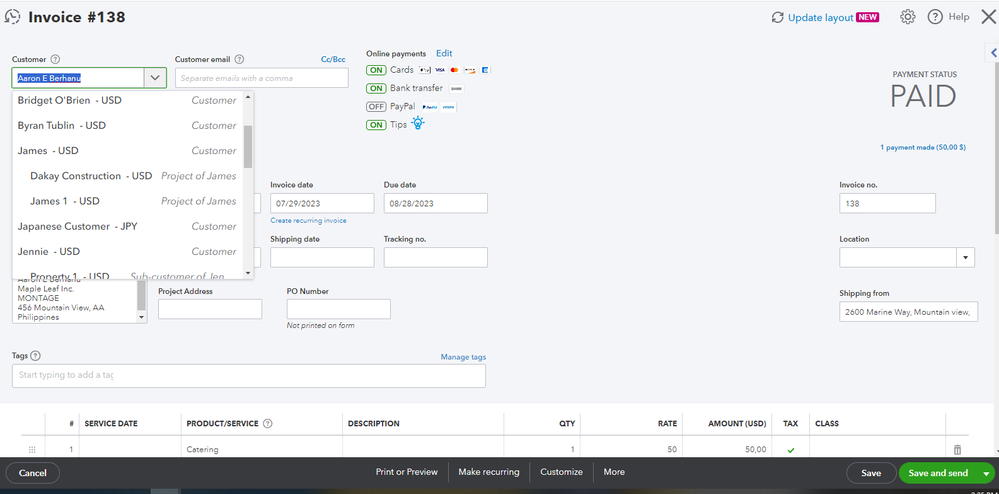Click the Save and send button

(x=938, y=473)
